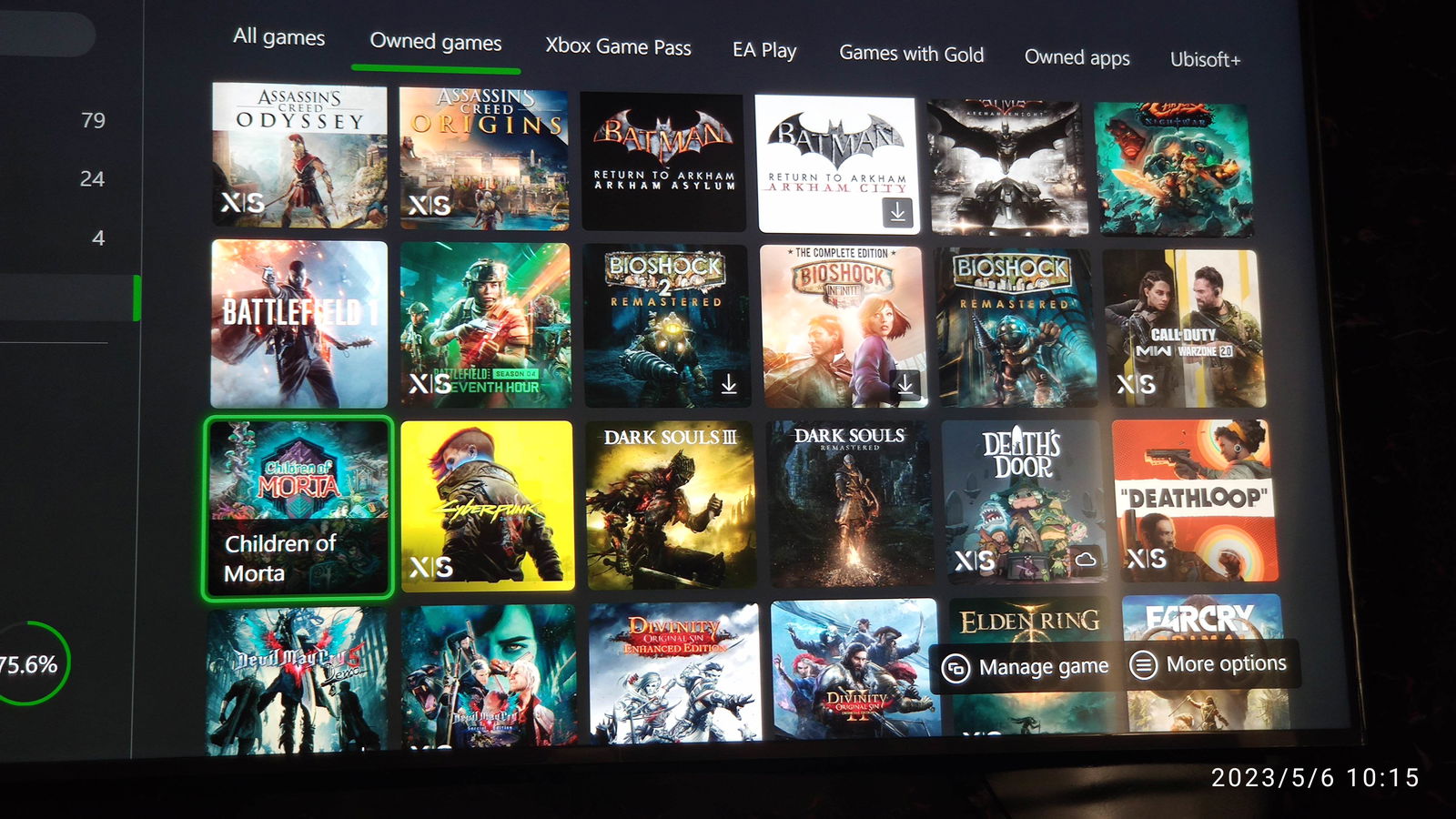1456x819 pixels.
Task: Click the More options button
Action: pos(1208,664)
